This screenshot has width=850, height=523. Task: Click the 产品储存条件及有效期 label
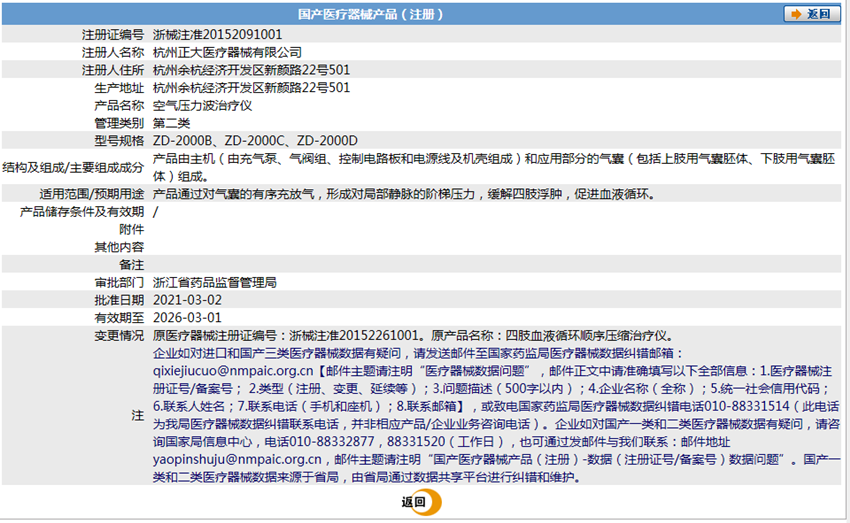[82, 212]
